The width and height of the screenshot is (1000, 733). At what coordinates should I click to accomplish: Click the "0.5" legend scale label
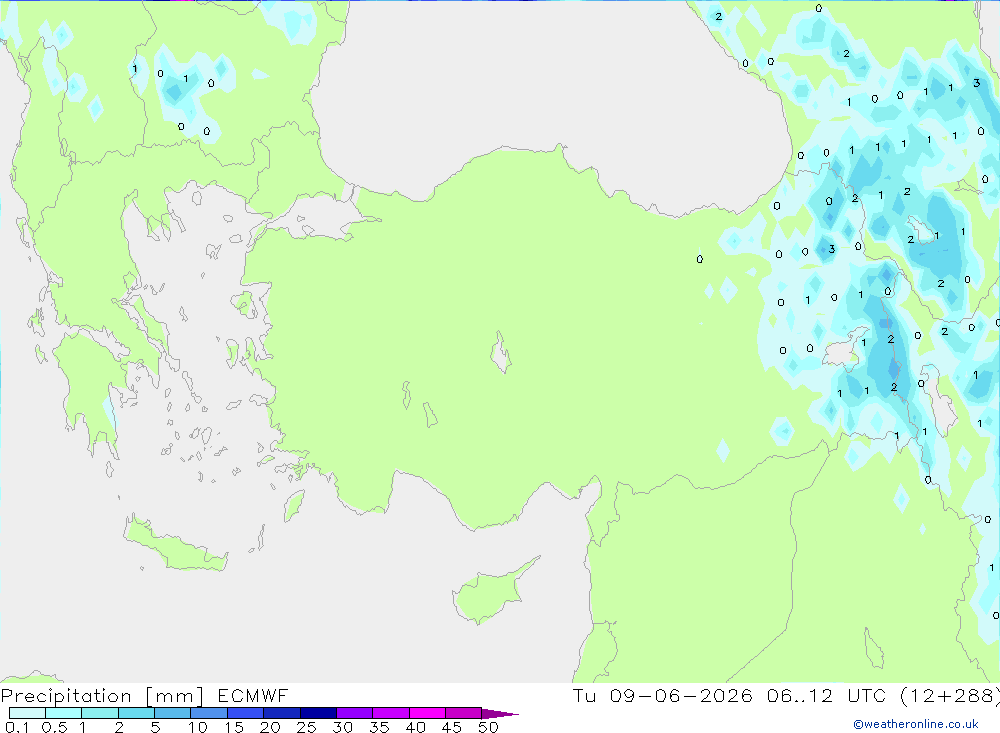54,727
